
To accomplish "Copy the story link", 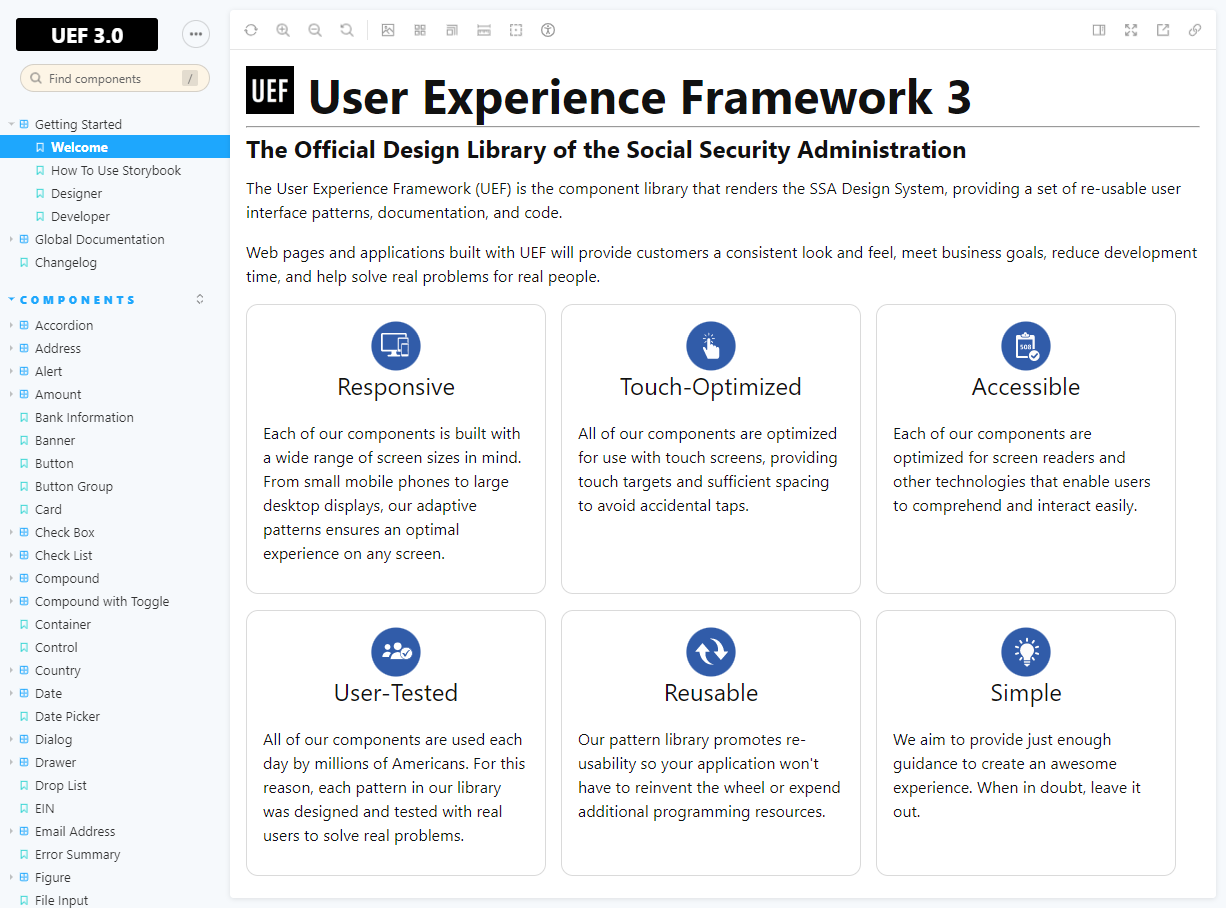I will tap(1195, 30).
